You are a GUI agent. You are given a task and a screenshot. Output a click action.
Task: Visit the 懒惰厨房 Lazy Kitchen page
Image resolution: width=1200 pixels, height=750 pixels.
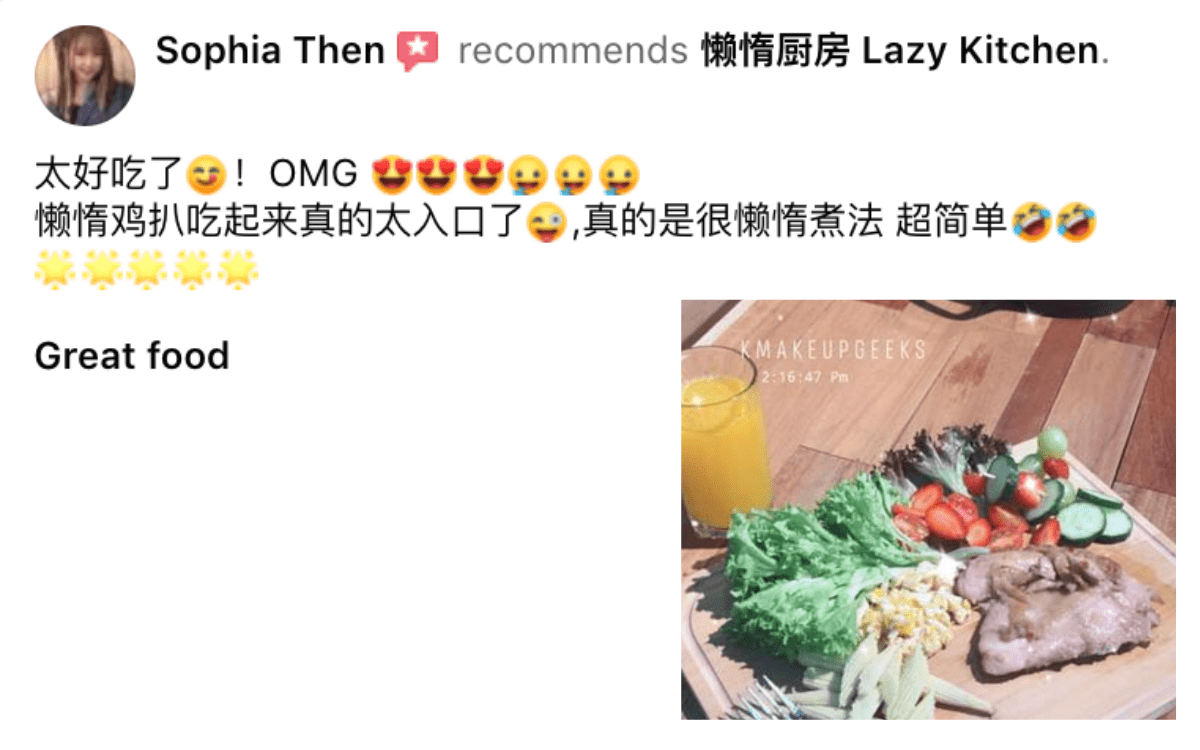pos(899,50)
